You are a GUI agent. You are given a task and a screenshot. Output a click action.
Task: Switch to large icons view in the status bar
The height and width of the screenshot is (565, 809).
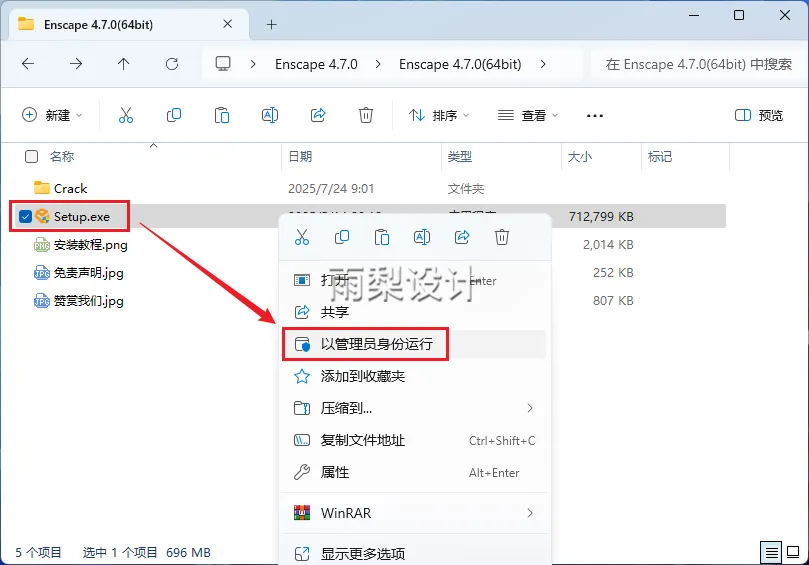pyautogui.click(x=794, y=553)
